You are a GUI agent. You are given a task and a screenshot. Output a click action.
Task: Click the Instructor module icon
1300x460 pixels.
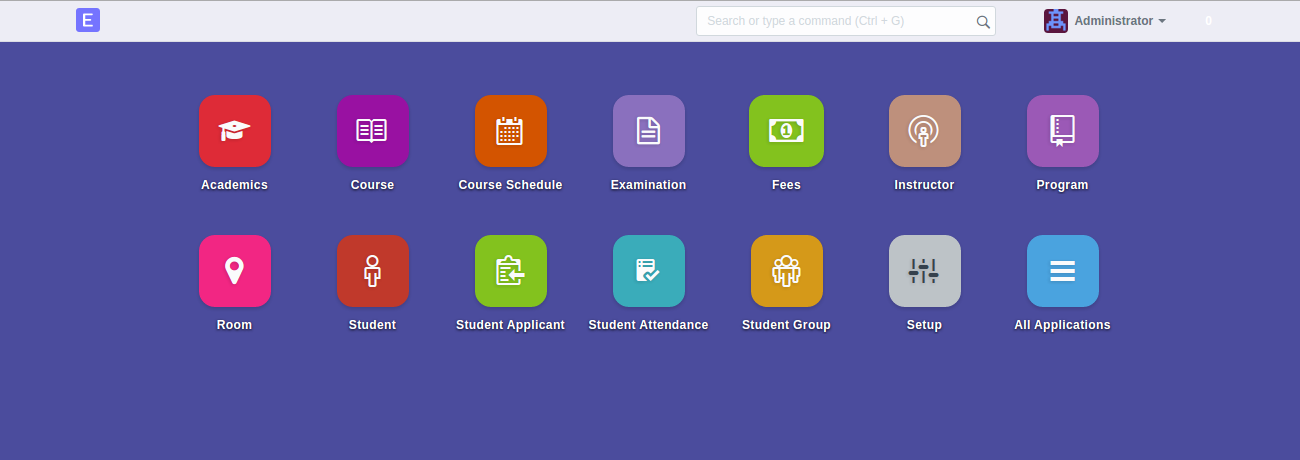(924, 131)
